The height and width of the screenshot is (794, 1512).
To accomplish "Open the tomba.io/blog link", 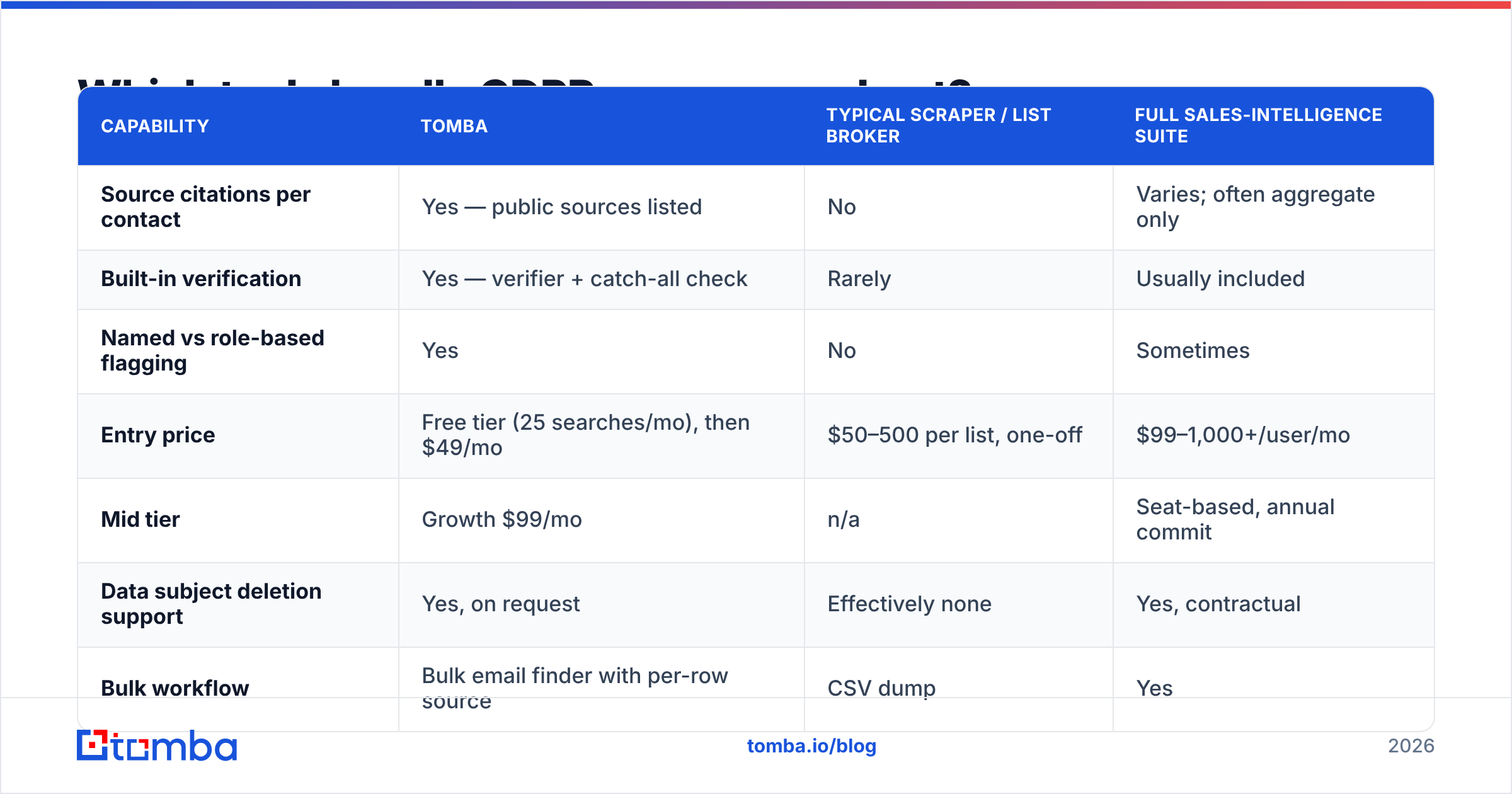I will [x=811, y=746].
